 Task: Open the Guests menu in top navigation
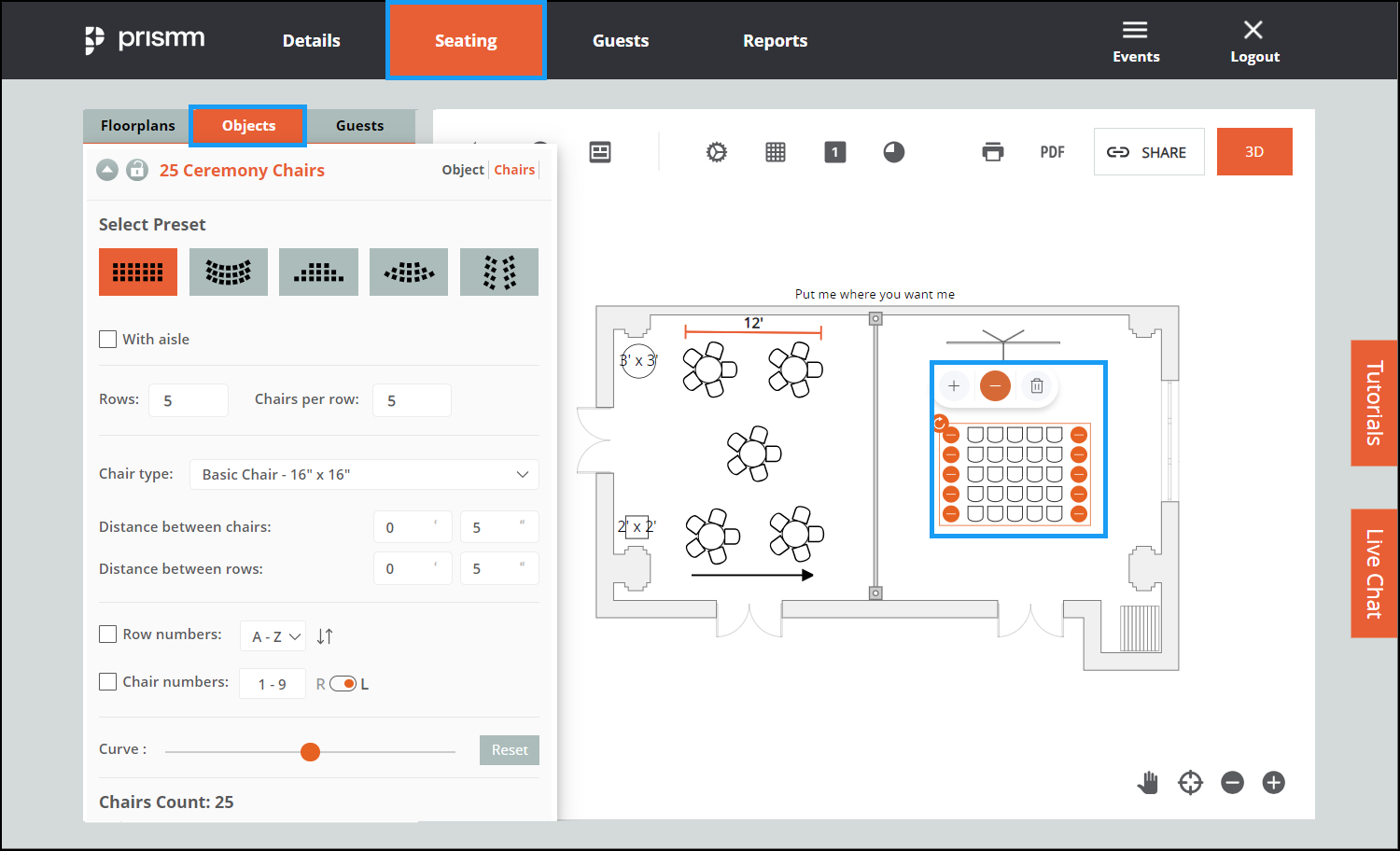tap(620, 40)
